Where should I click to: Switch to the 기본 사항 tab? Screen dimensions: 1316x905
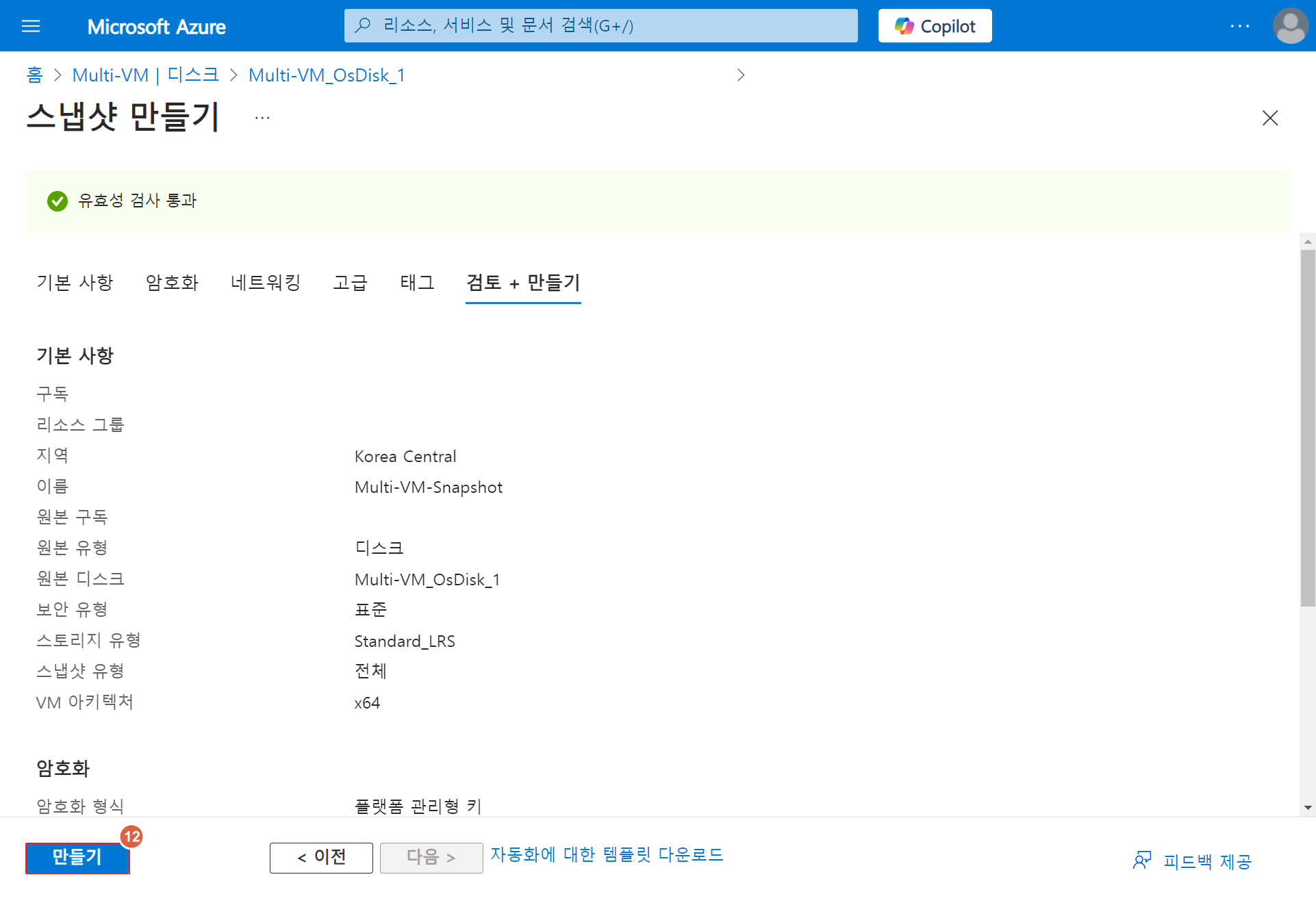75,282
